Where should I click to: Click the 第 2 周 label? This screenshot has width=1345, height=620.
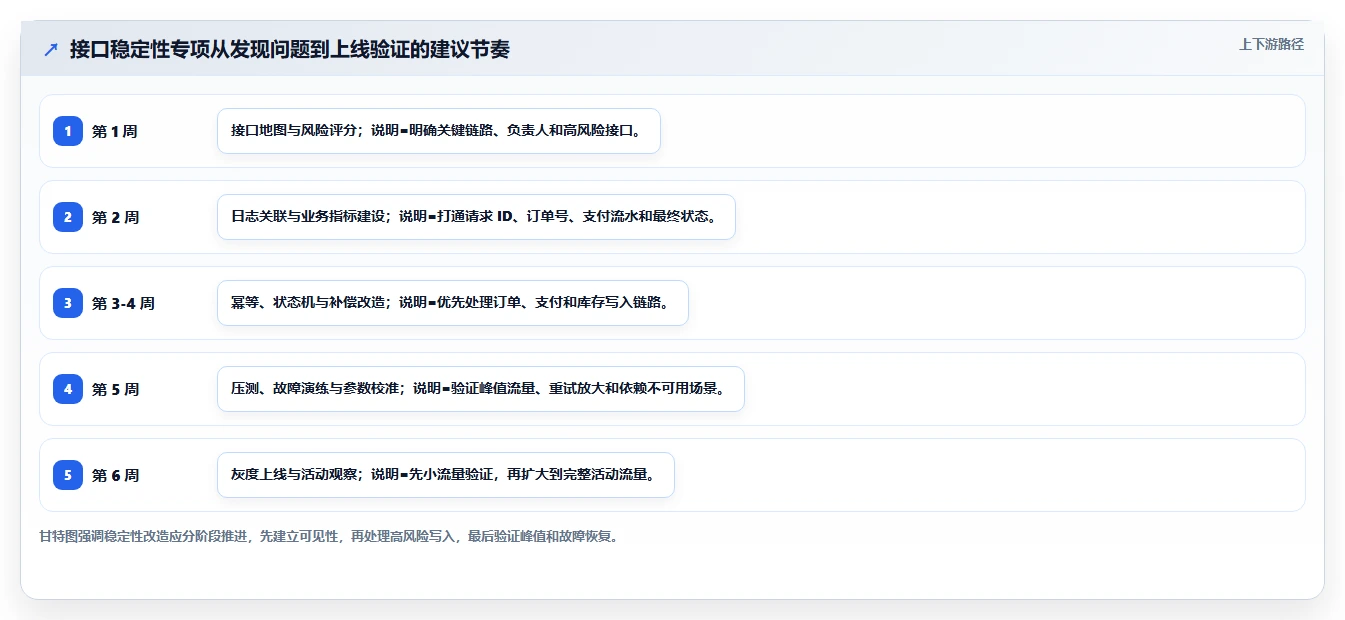pyautogui.click(x=115, y=217)
